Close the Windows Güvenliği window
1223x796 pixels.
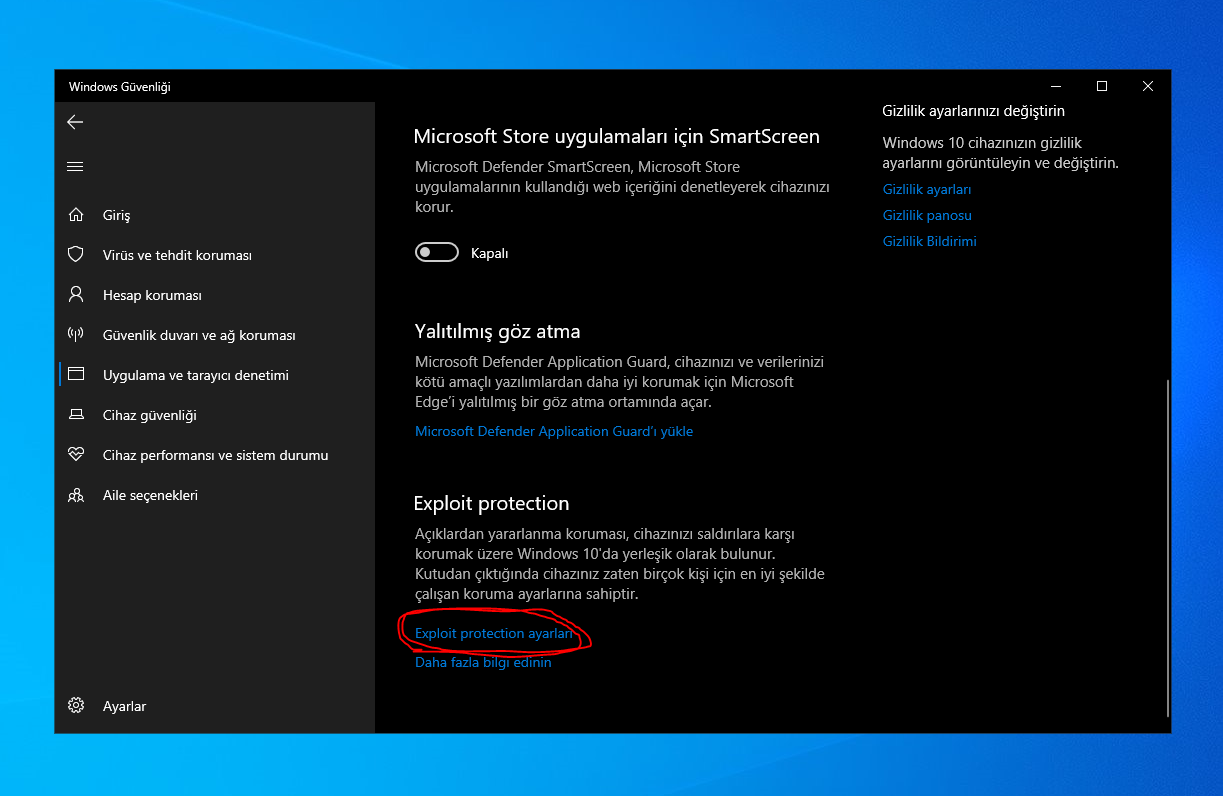tap(1148, 86)
